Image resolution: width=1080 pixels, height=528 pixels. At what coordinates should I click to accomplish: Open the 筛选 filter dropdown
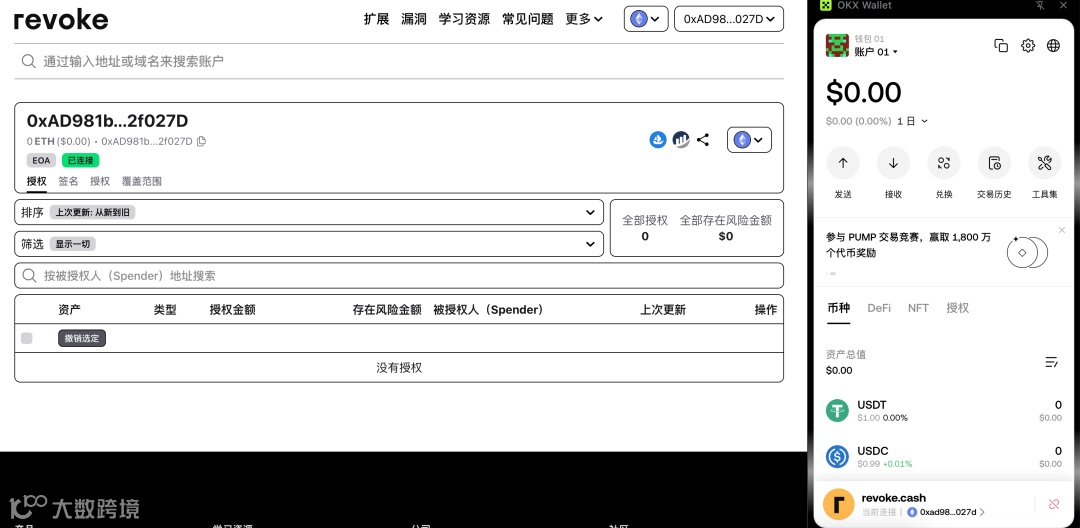(309, 244)
